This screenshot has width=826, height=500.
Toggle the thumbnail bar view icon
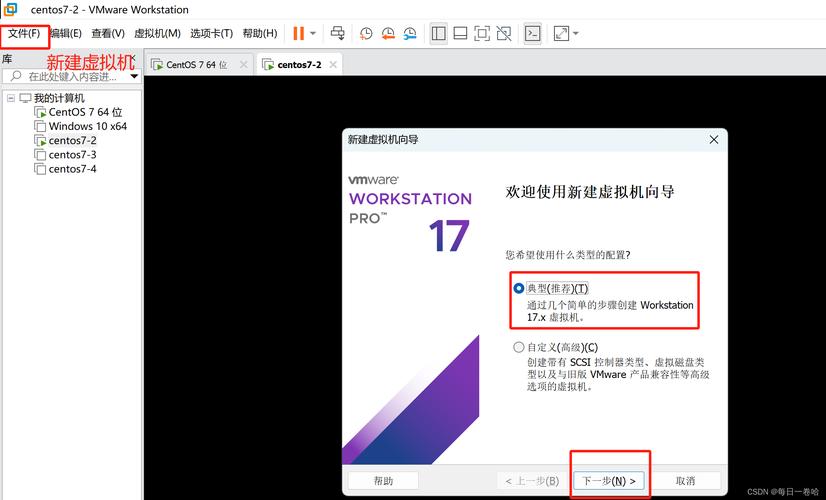(460, 34)
